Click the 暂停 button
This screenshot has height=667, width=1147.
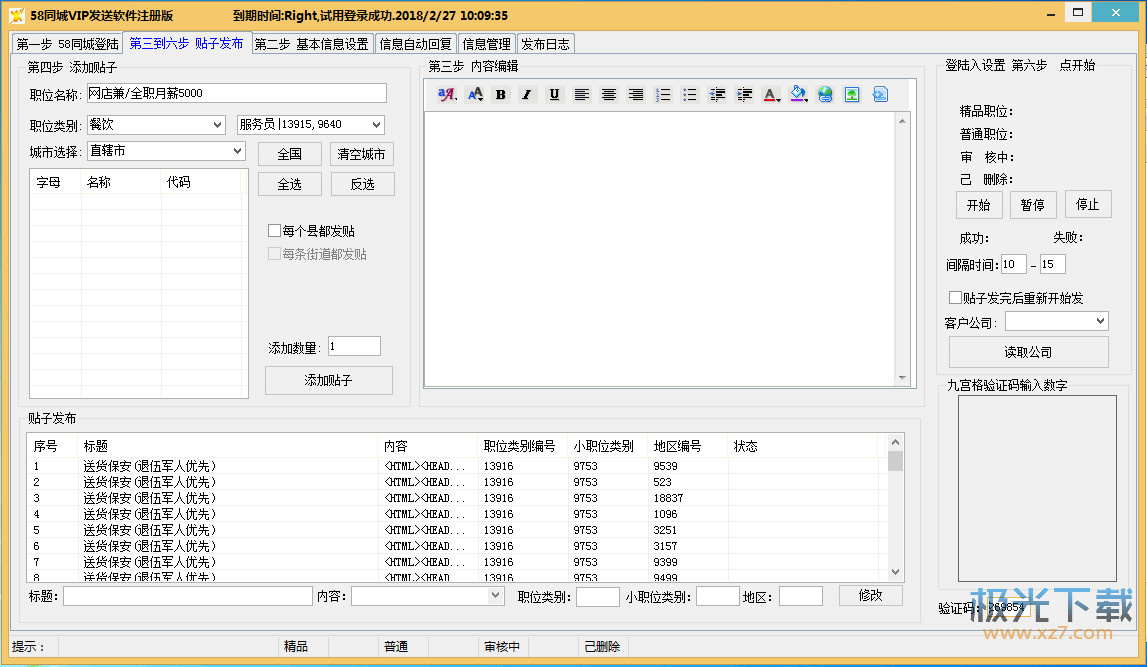[x=1033, y=205]
